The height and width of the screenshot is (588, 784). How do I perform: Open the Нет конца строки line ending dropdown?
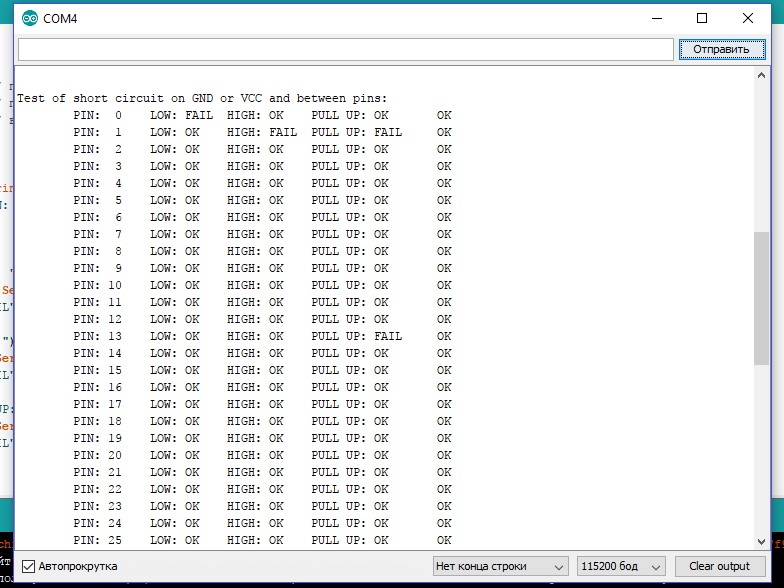(x=501, y=566)
